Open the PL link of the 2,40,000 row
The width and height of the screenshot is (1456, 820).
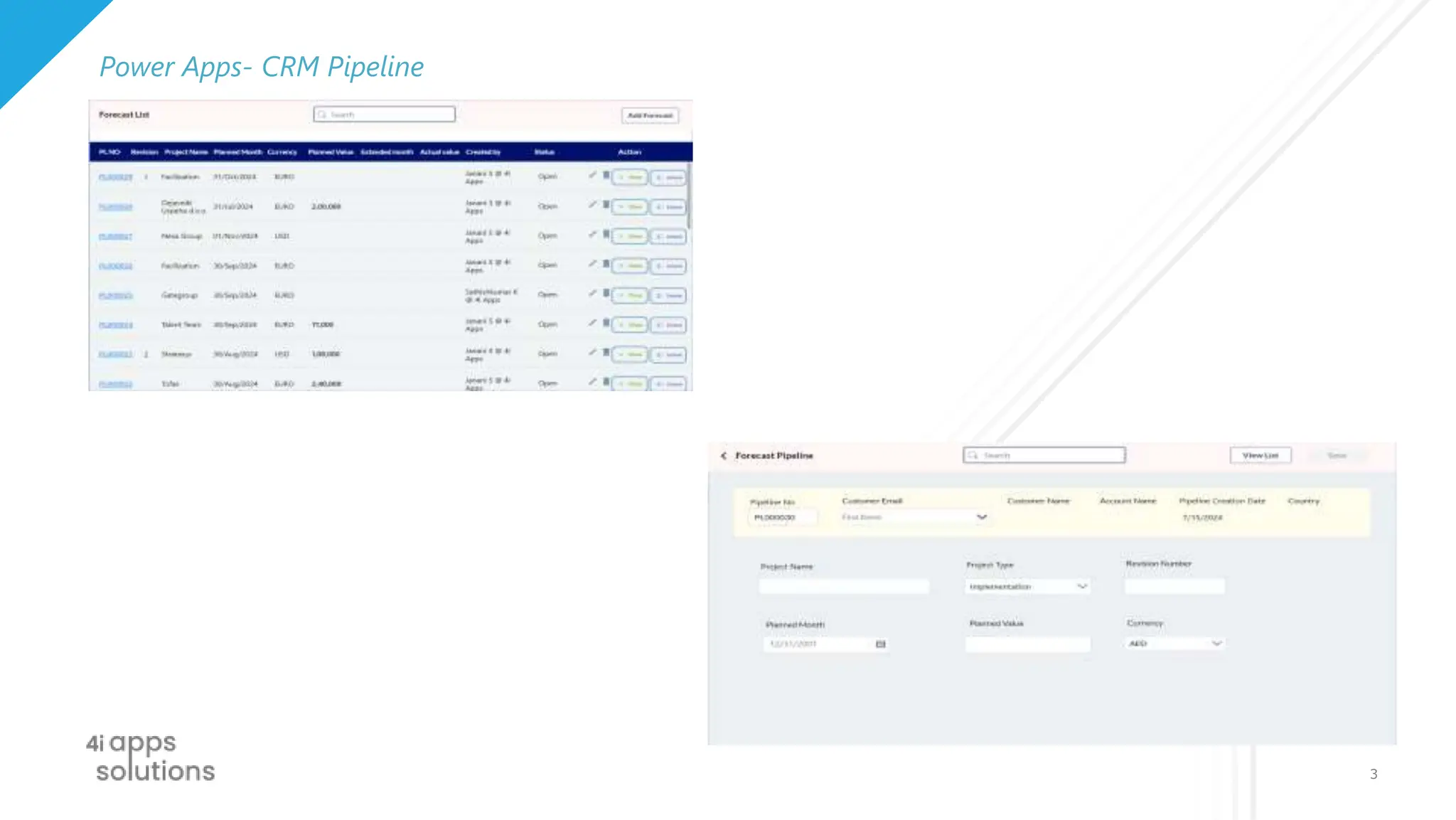[x=115, y=384]
